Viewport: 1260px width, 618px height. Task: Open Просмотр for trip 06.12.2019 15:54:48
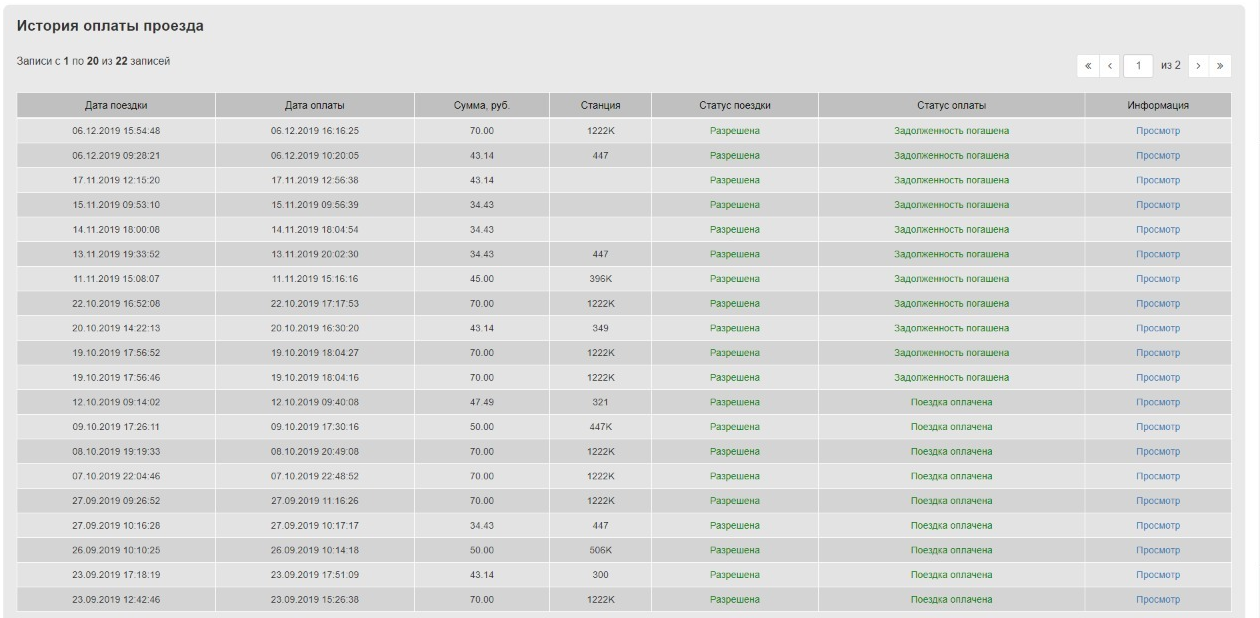(1158, 131)
